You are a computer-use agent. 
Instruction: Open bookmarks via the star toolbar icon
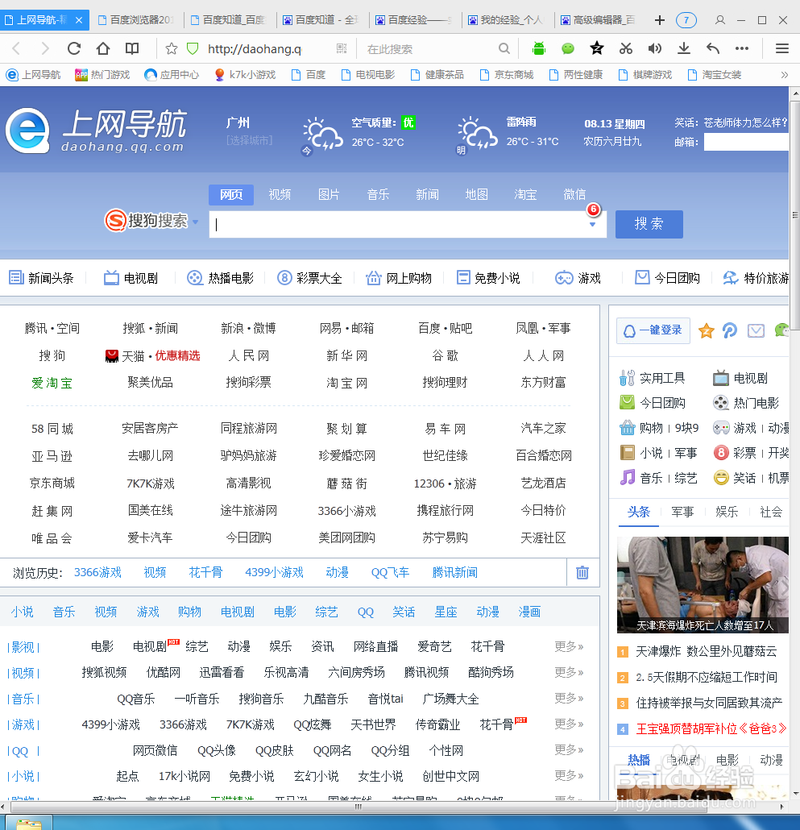(596, 47)
